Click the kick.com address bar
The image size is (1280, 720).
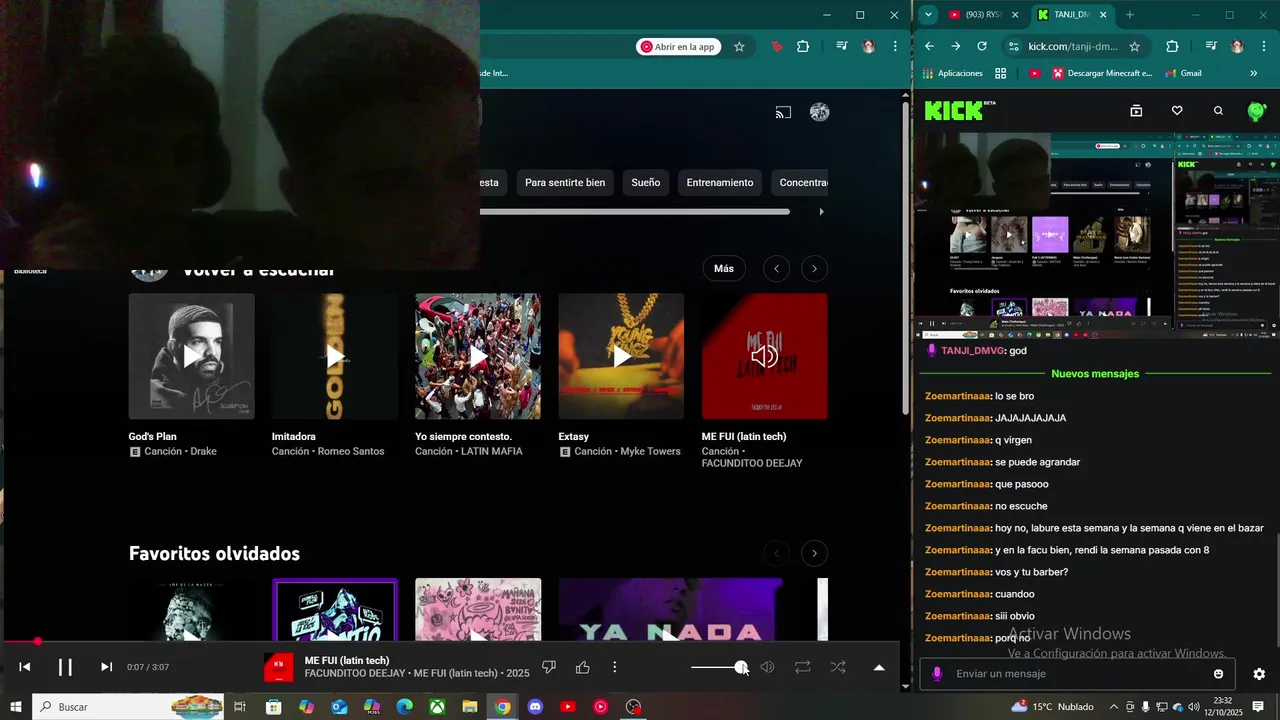click(x=1072, y=46)
